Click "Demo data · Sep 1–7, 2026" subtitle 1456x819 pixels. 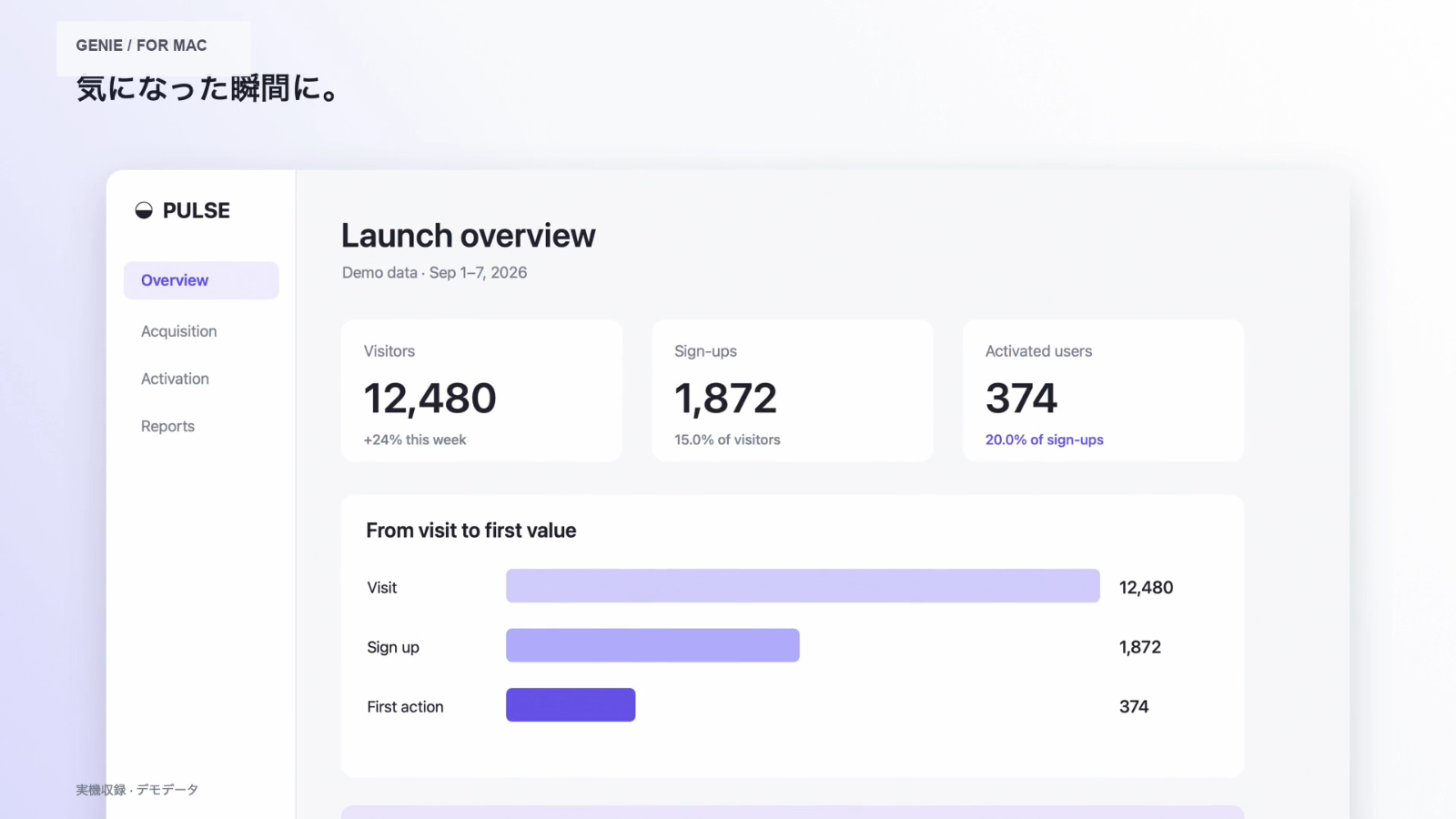(x=434, y=272)
